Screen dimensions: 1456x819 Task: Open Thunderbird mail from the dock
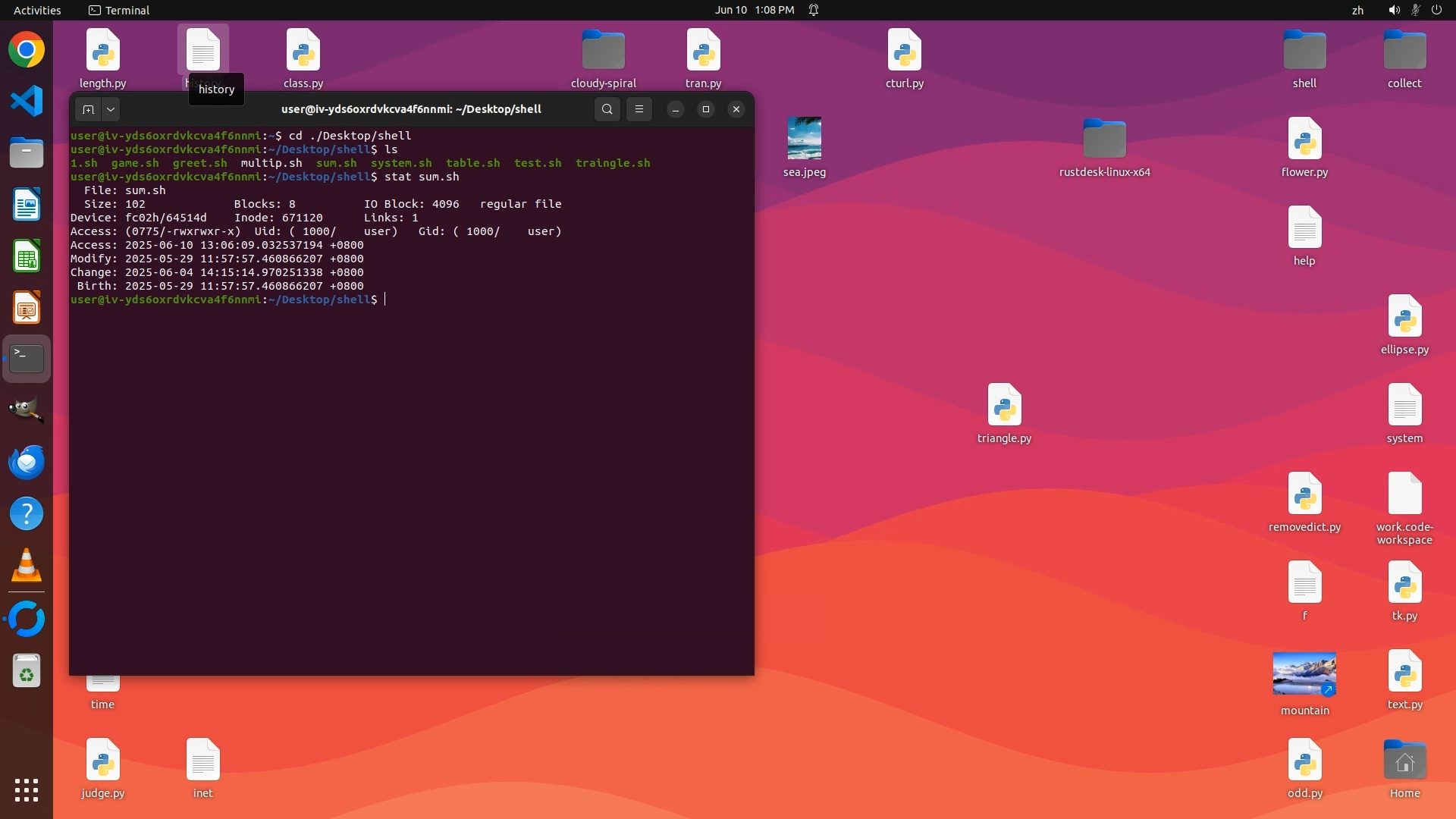pos(27,462)
